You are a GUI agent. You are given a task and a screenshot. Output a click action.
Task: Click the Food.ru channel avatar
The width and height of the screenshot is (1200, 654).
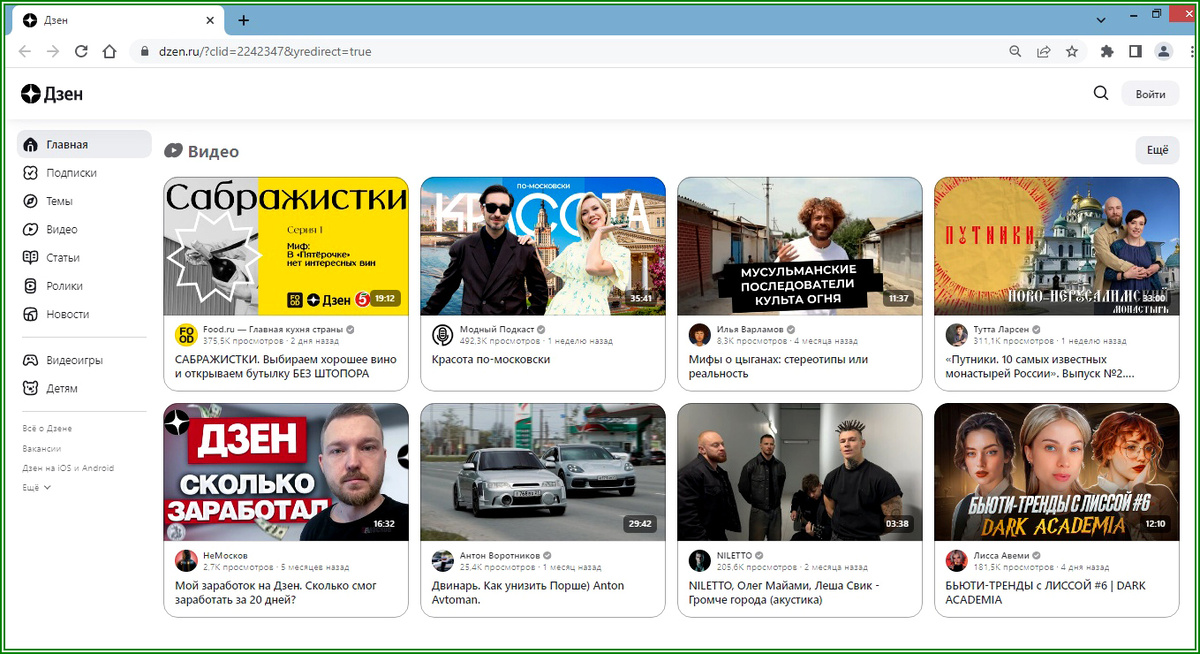point(186,335)
